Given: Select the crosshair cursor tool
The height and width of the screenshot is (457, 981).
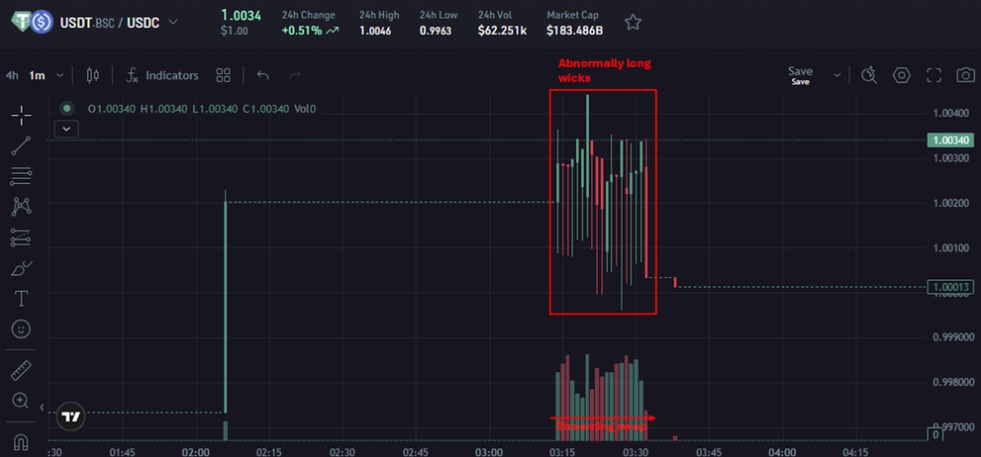Looking at the screenshot, I should coord(20,115).
